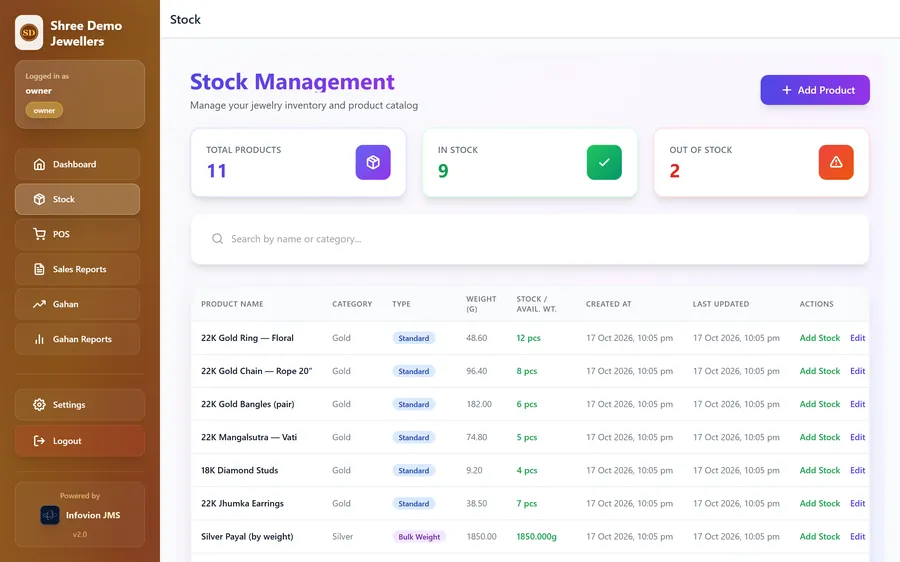Add Stock for 22K Jhumka Earrings
Image resolution: width=900 pixels, height=562 pixels.
coord(820,503)
